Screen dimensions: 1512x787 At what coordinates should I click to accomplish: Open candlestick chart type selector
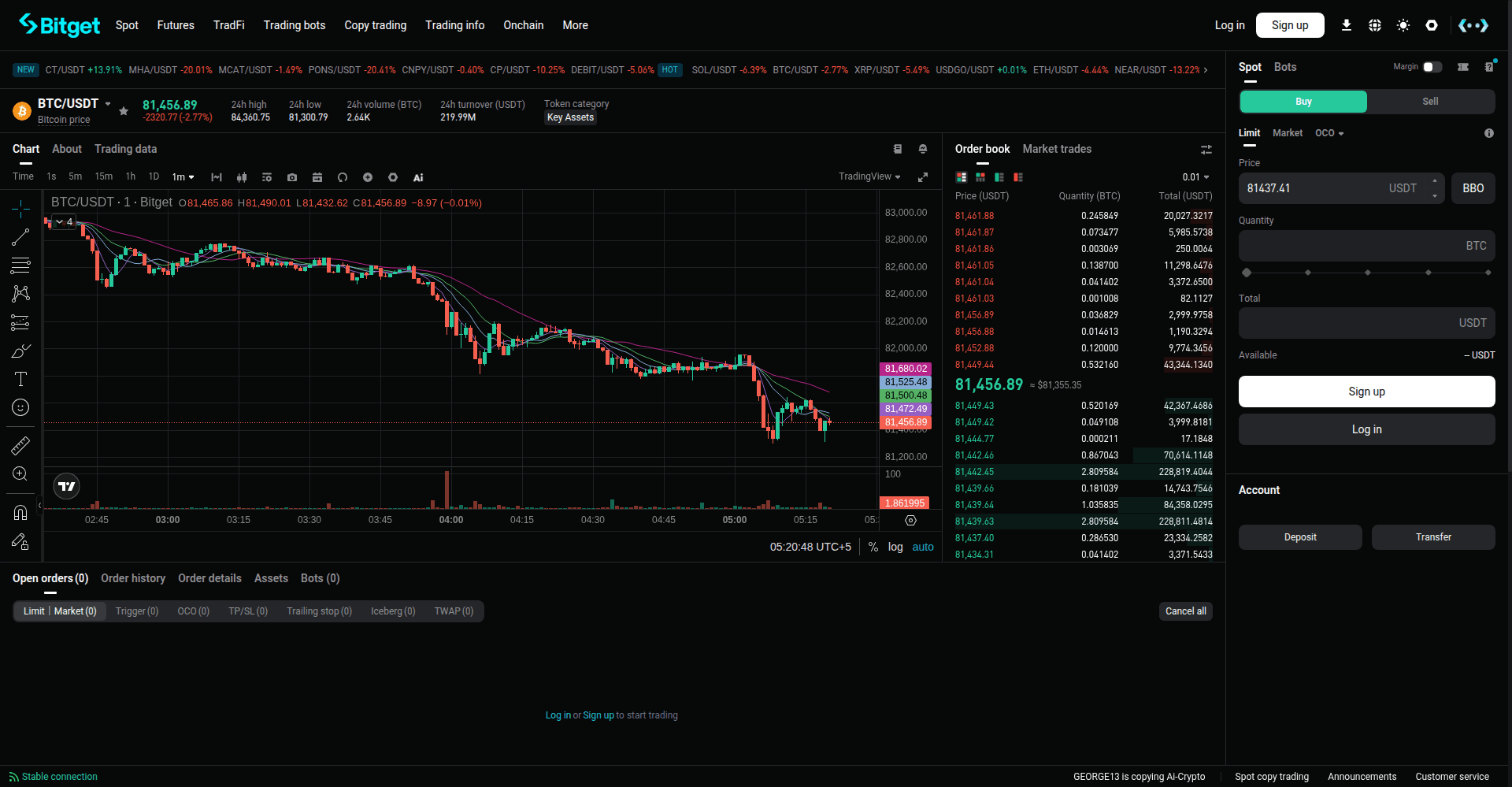pyautogui.click(x=242, y=177)
